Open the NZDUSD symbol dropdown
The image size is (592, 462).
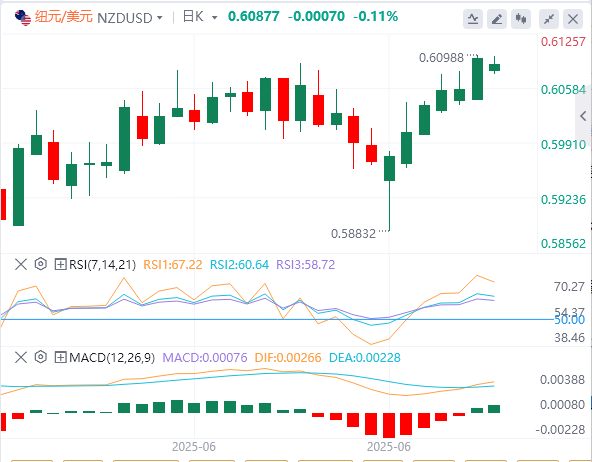(x=130, y=18)
